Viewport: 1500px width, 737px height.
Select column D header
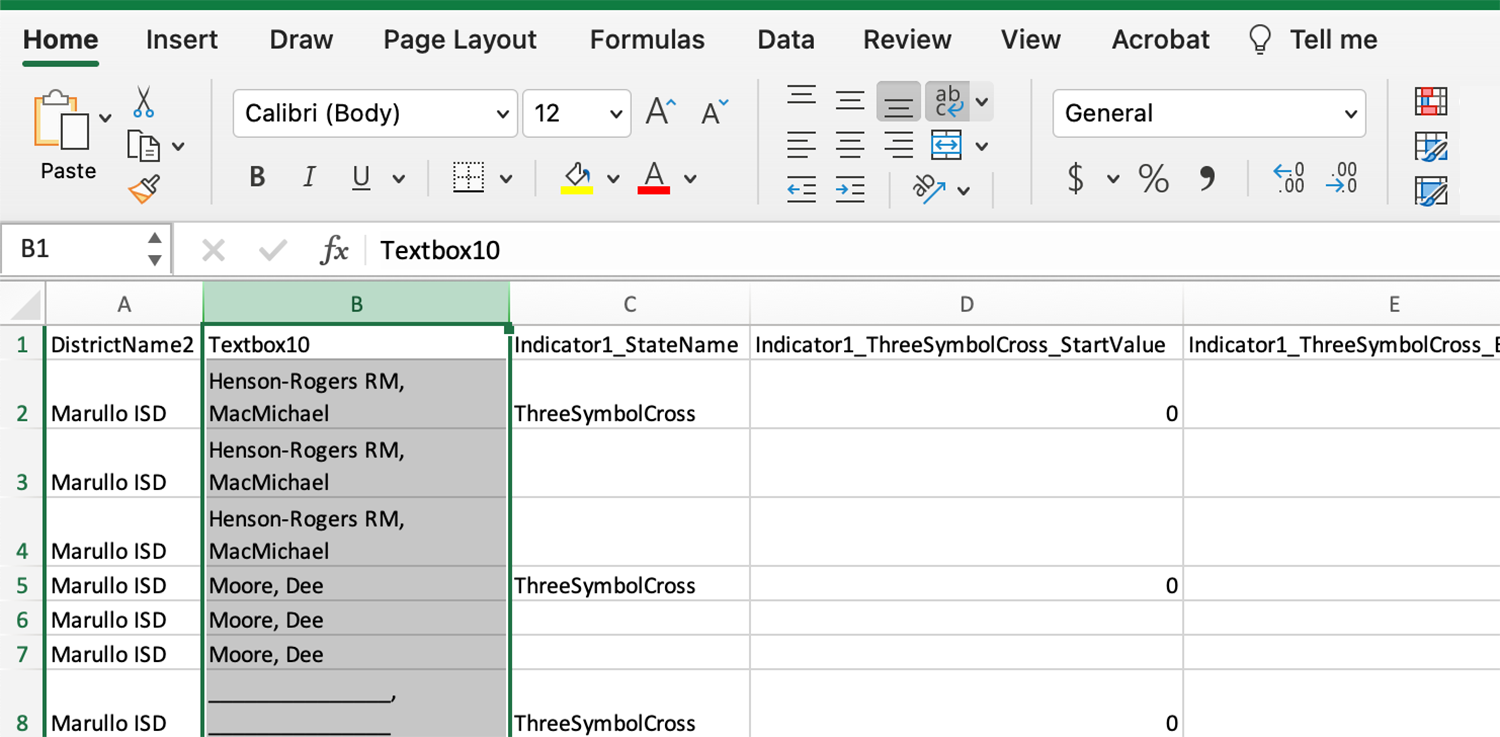coord(966,305)
